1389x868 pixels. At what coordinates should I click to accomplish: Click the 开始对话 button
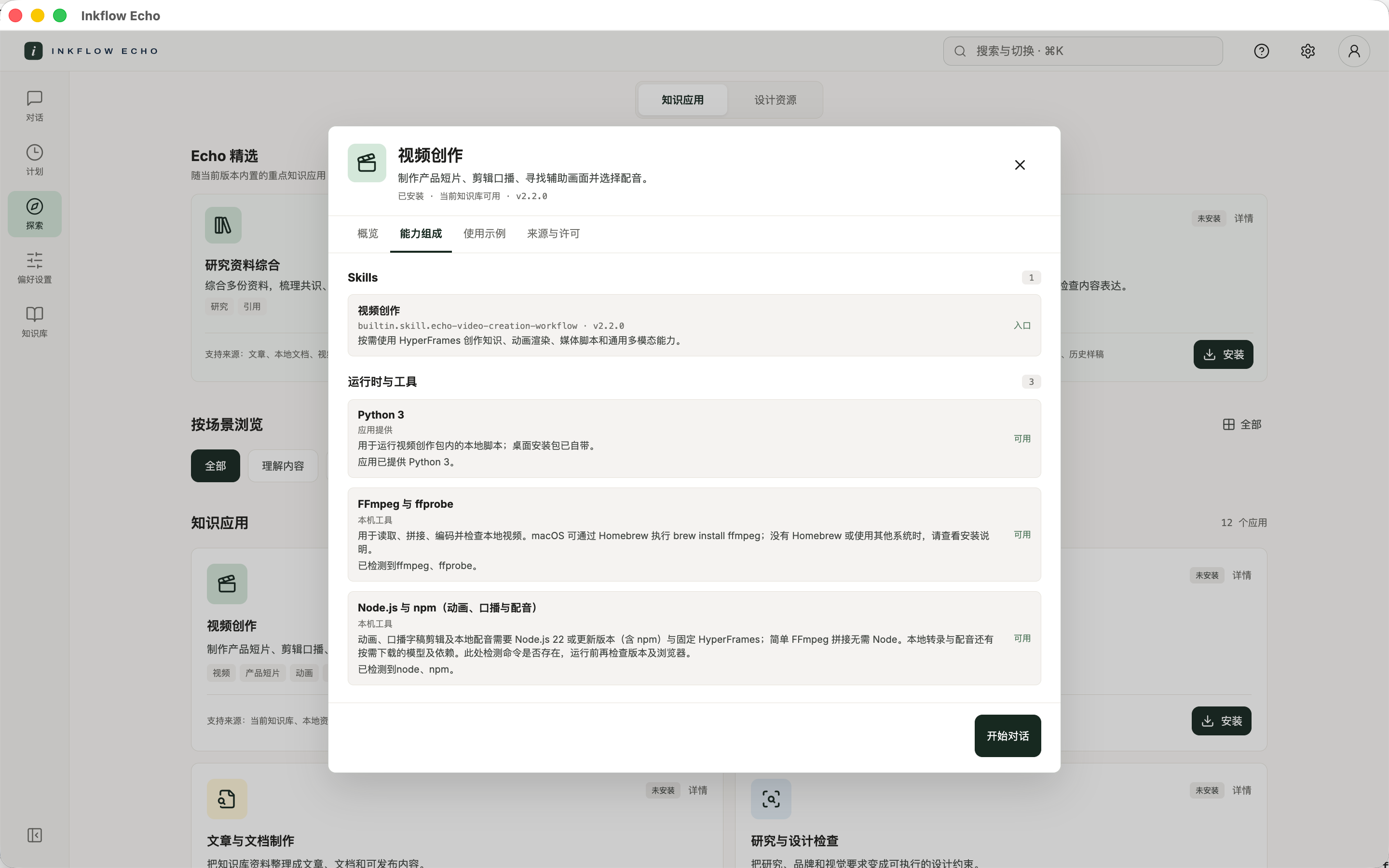click(x=1008, y=735)
